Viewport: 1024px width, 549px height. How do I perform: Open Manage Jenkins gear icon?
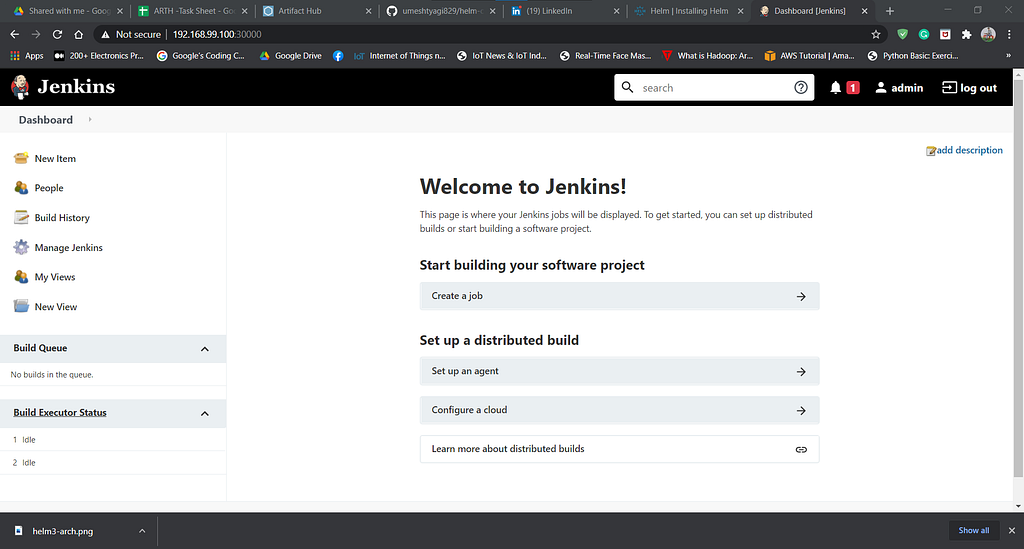tap(21, 247)
